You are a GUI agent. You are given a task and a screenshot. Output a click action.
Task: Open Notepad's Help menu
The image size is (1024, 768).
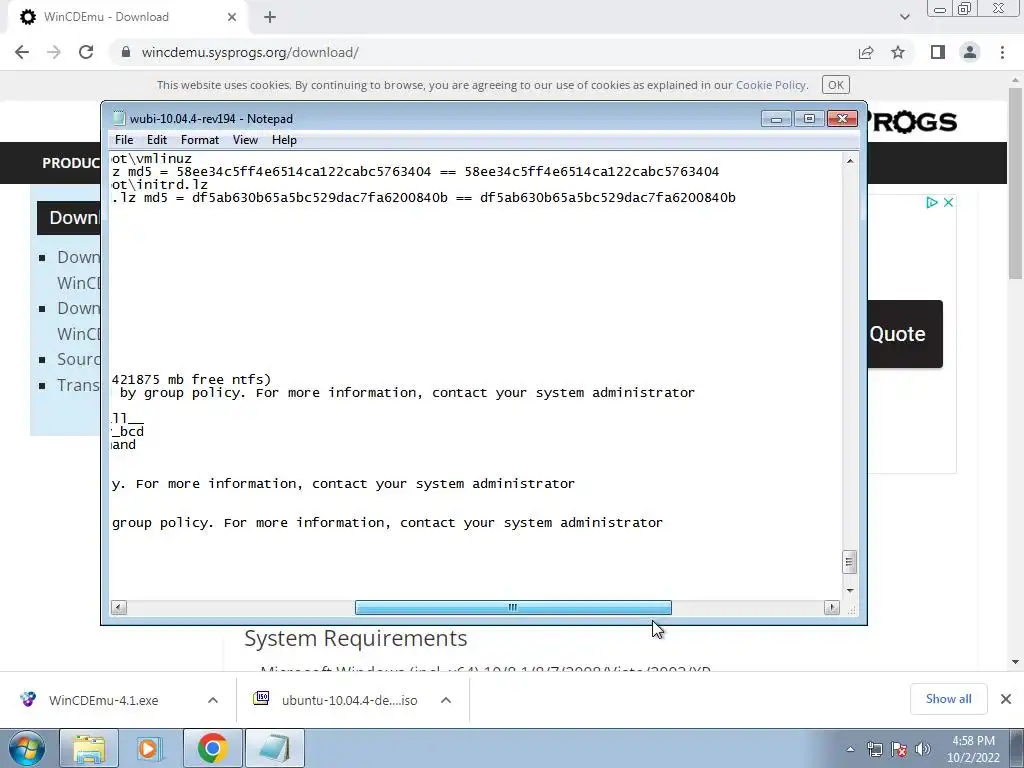point(284,140)
